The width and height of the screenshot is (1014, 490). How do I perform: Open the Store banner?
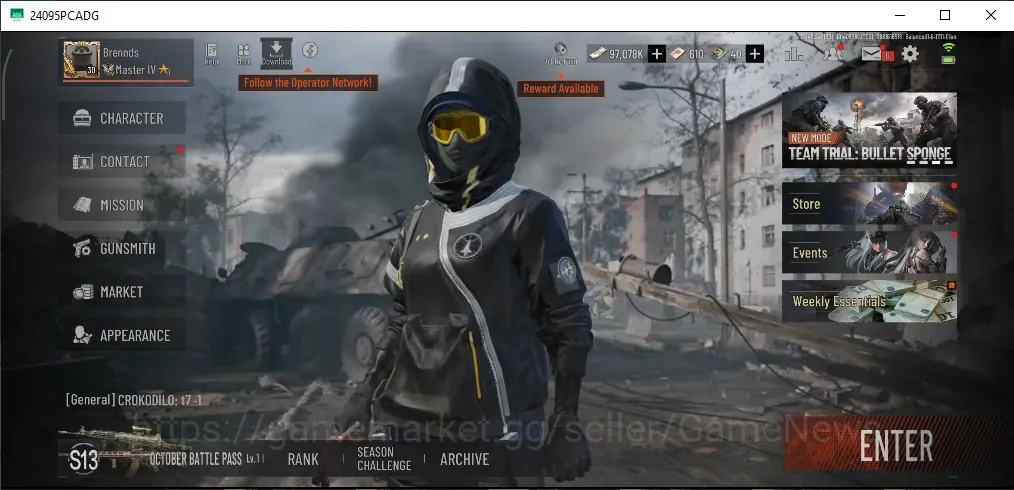pyautogui.click(x=869, y=204)
